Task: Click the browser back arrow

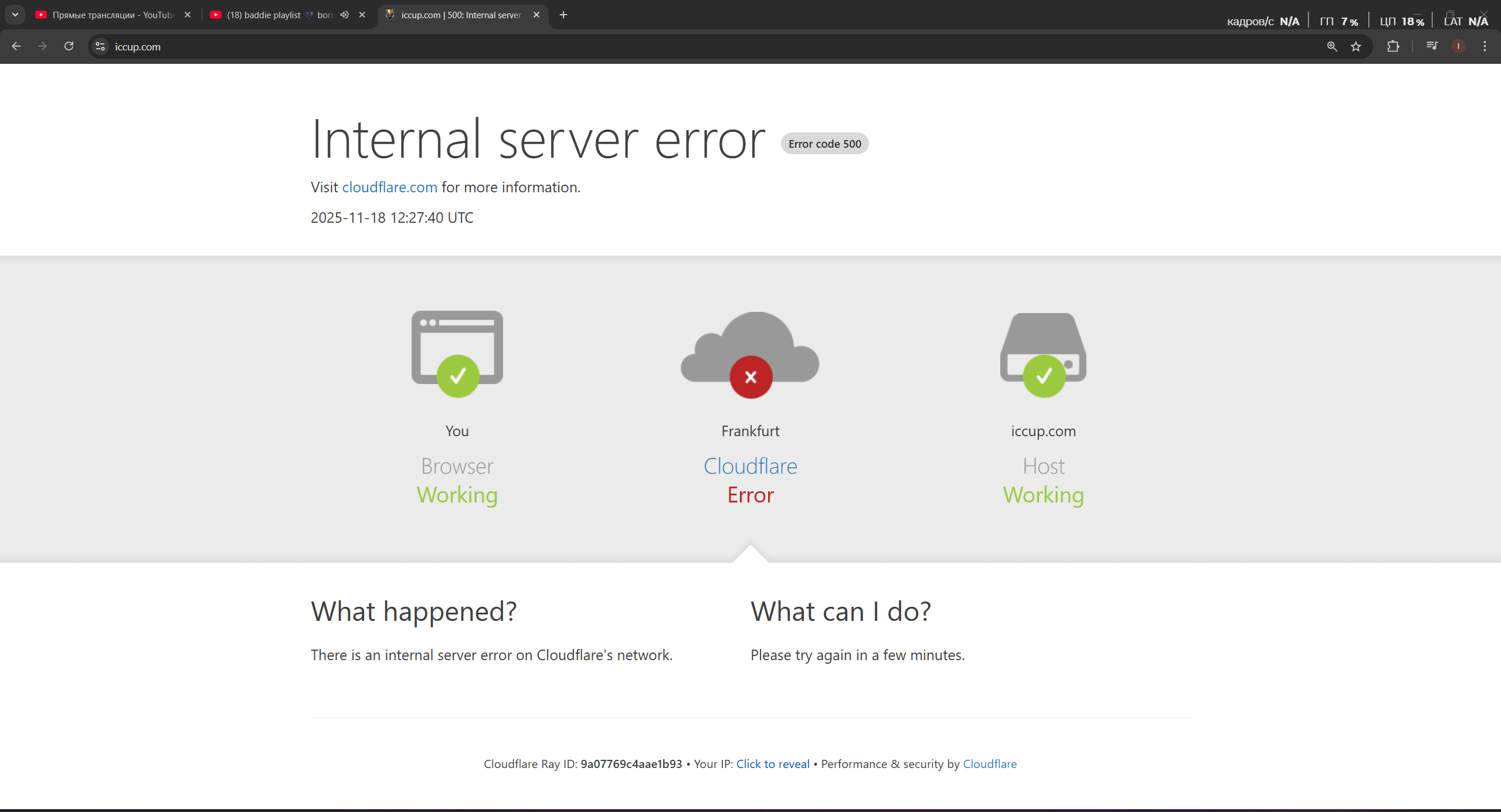Action: tap(16, 46)
